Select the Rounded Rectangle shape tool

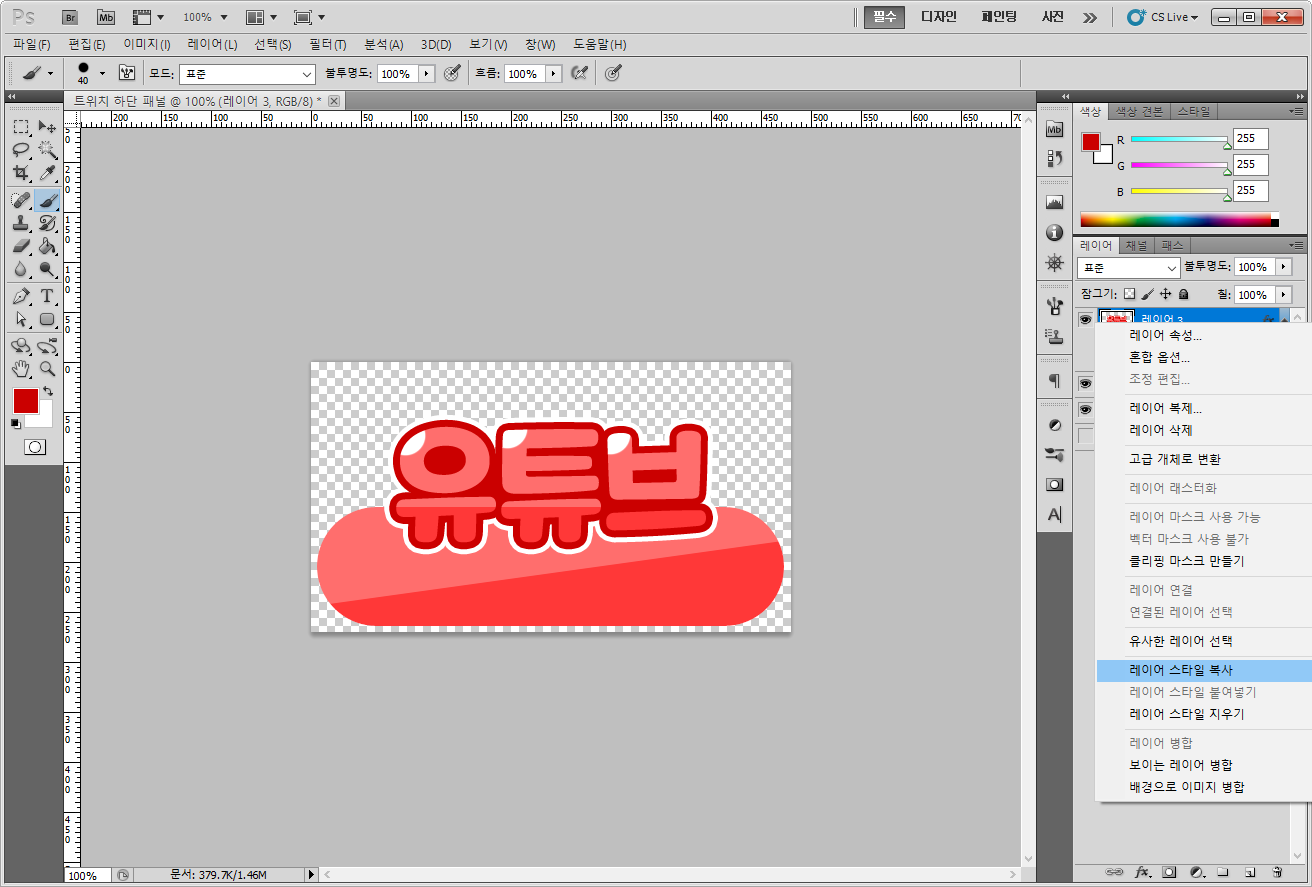[47, 319]
